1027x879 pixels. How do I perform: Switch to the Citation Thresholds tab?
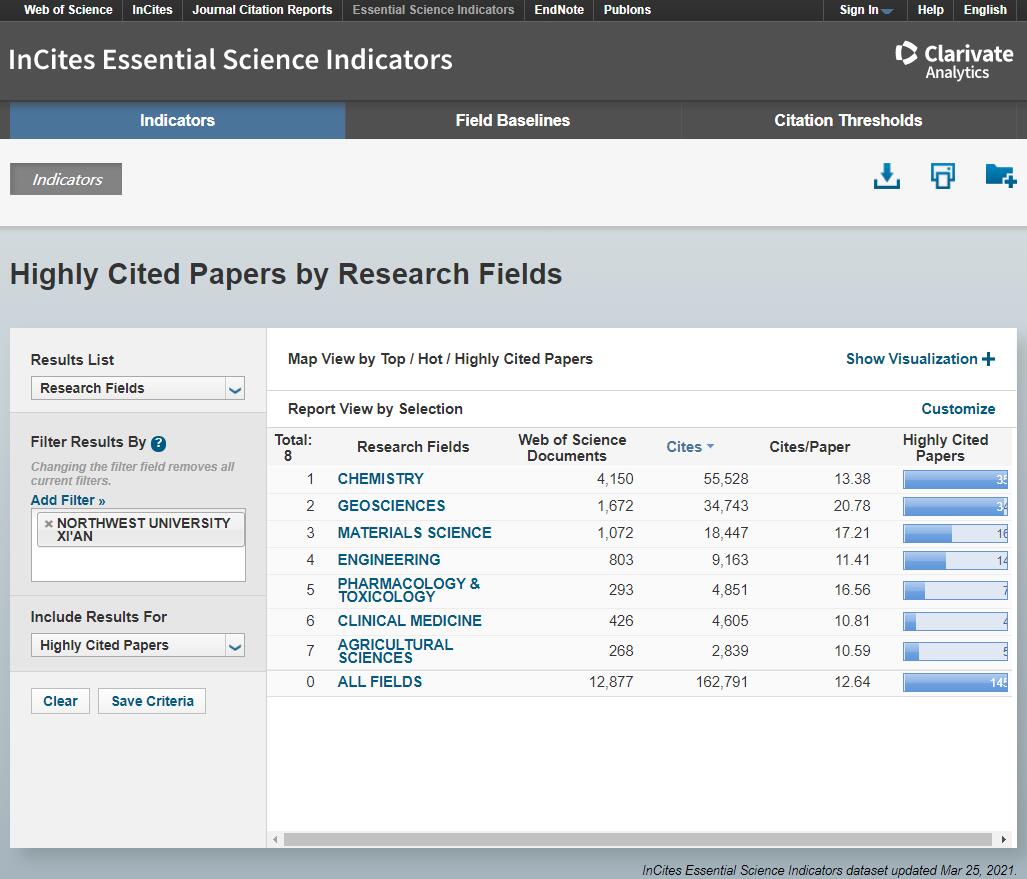click(x=848, y=120)
